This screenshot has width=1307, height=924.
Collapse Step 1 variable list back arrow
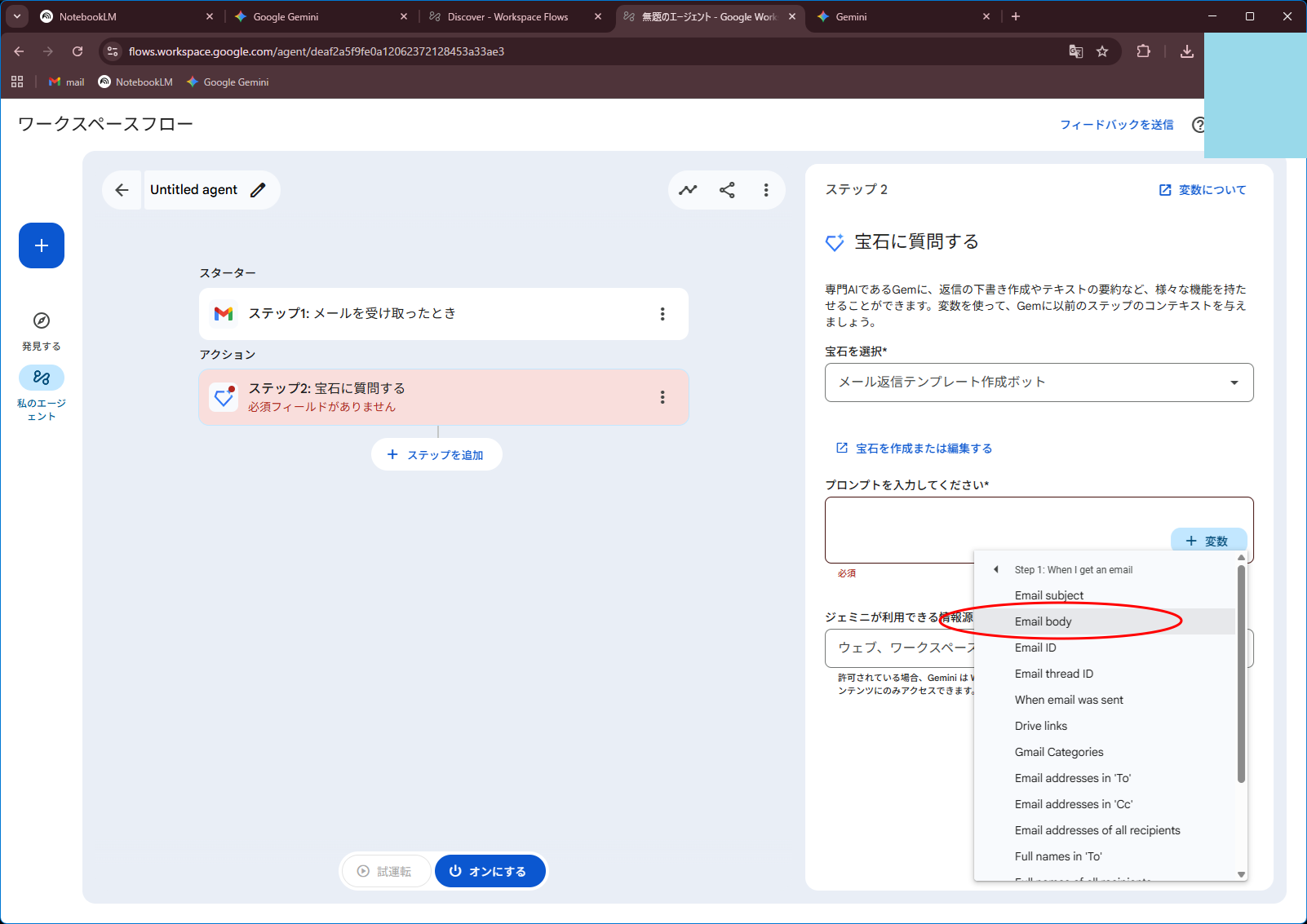tap(995, 569)
